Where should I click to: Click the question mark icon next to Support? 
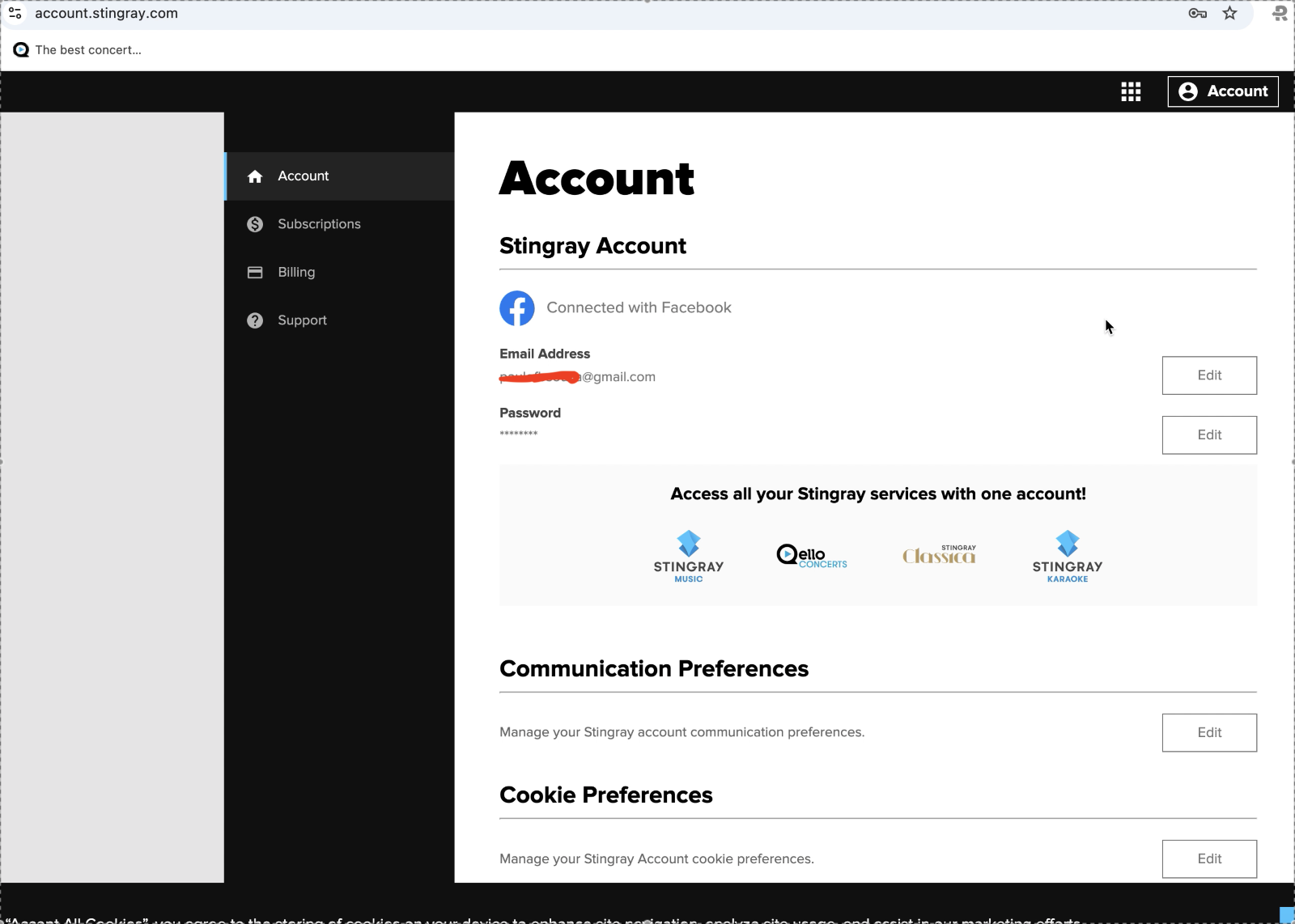(254, 320)
